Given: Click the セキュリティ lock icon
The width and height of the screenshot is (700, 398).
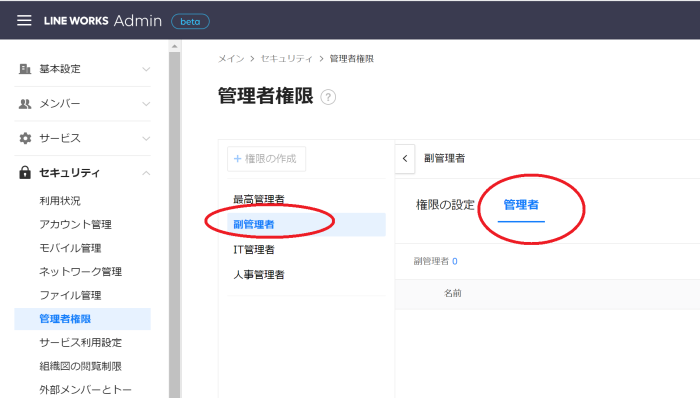Looking at the screenshot, I should [x=25, y=173].
